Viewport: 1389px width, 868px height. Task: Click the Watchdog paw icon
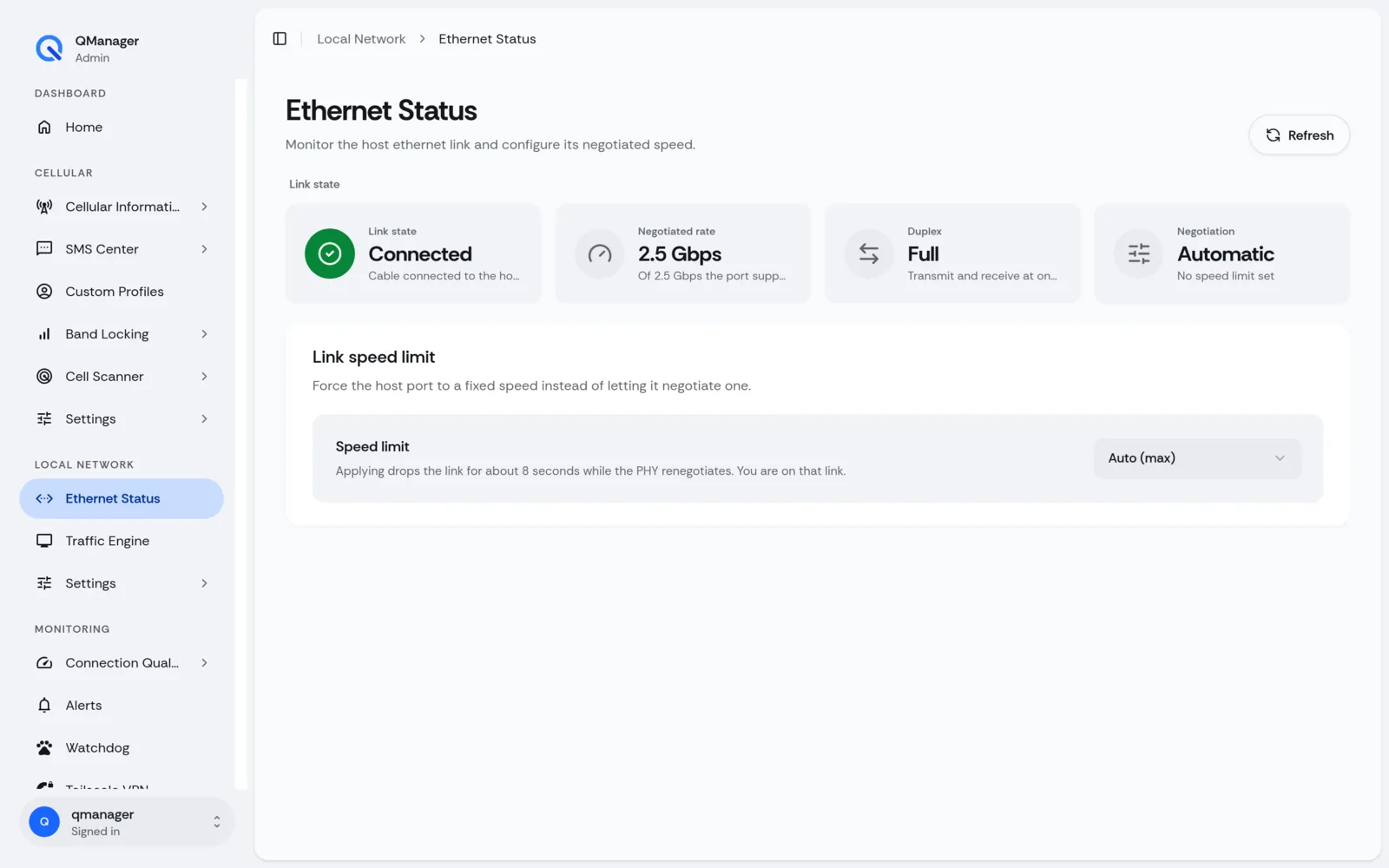(44, 747)
